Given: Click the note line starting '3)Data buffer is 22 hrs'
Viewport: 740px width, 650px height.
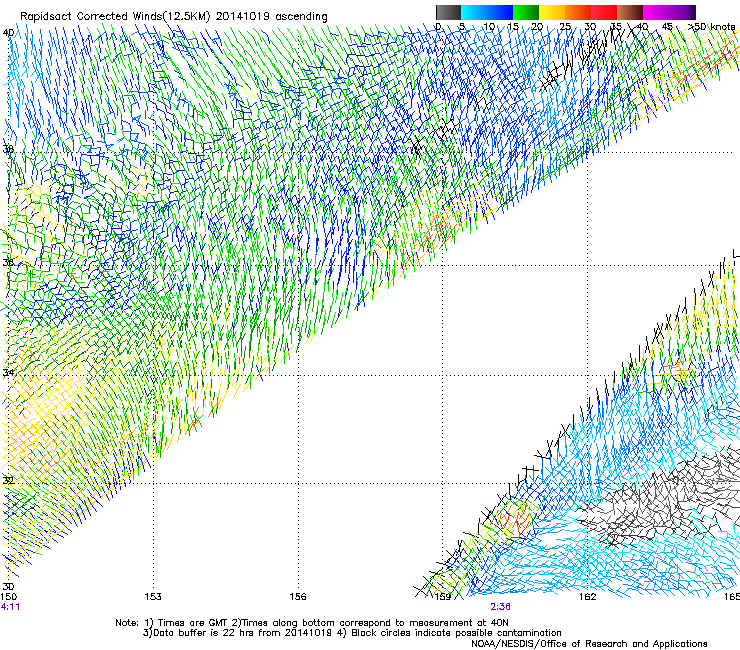Looking at the screenshot, I should click(x=352, y=633).
